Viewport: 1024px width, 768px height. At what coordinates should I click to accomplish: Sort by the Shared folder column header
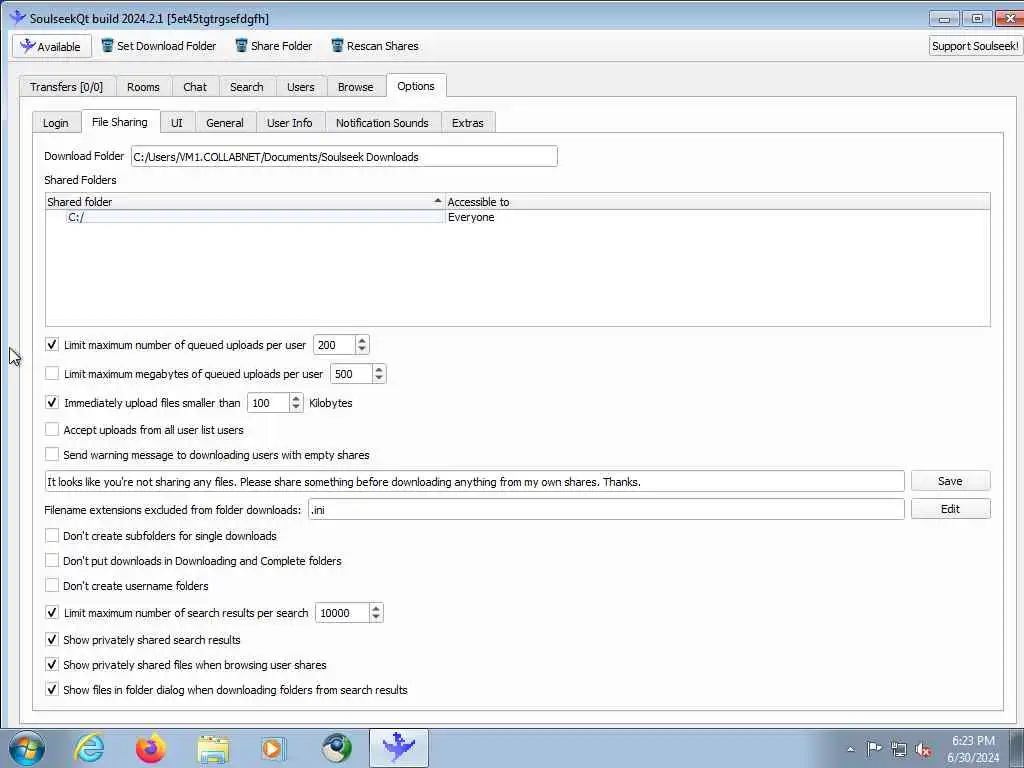tap(245, 202)
